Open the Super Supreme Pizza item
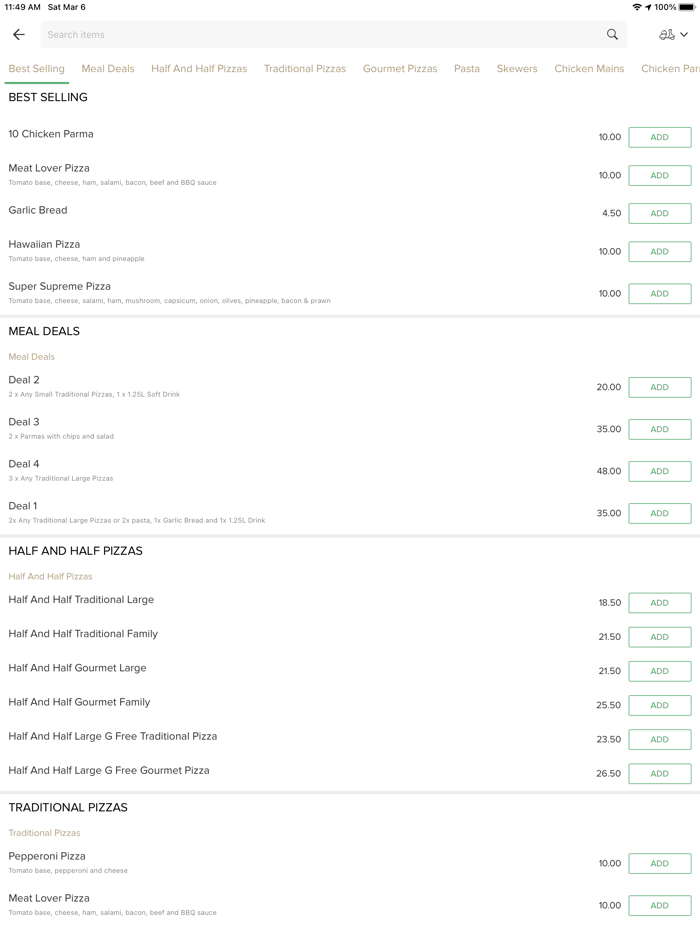The width and height of the screenshot is (700, 934). [60, 287]
